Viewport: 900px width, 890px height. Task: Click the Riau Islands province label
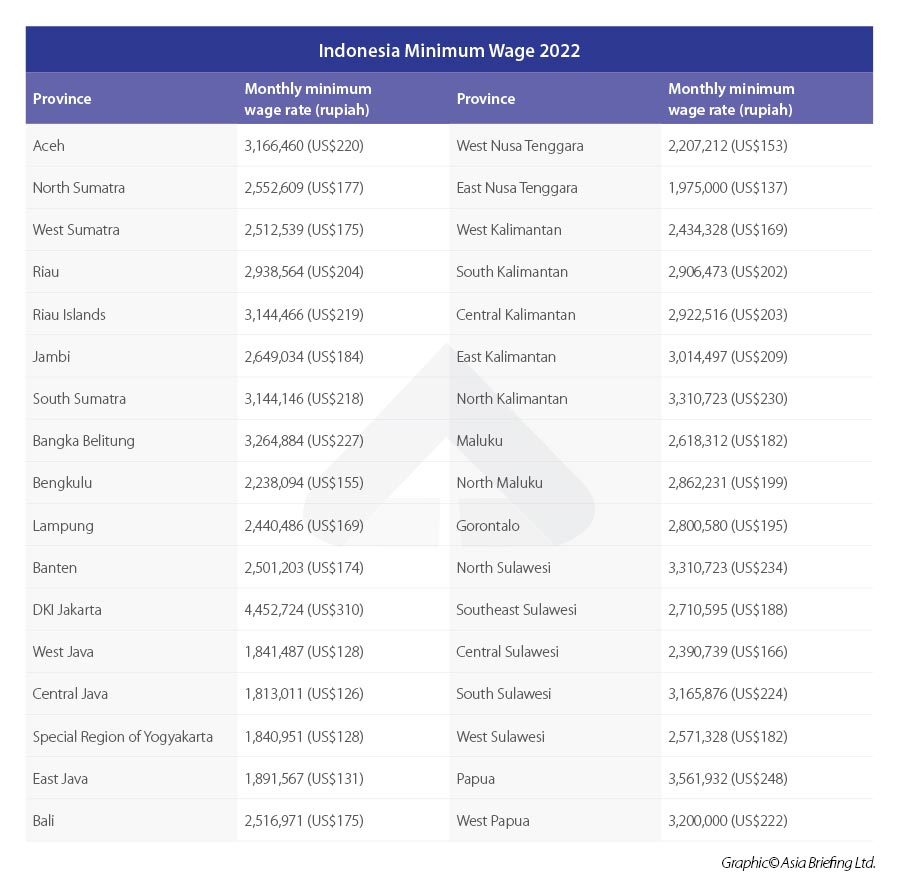point(69,315)
